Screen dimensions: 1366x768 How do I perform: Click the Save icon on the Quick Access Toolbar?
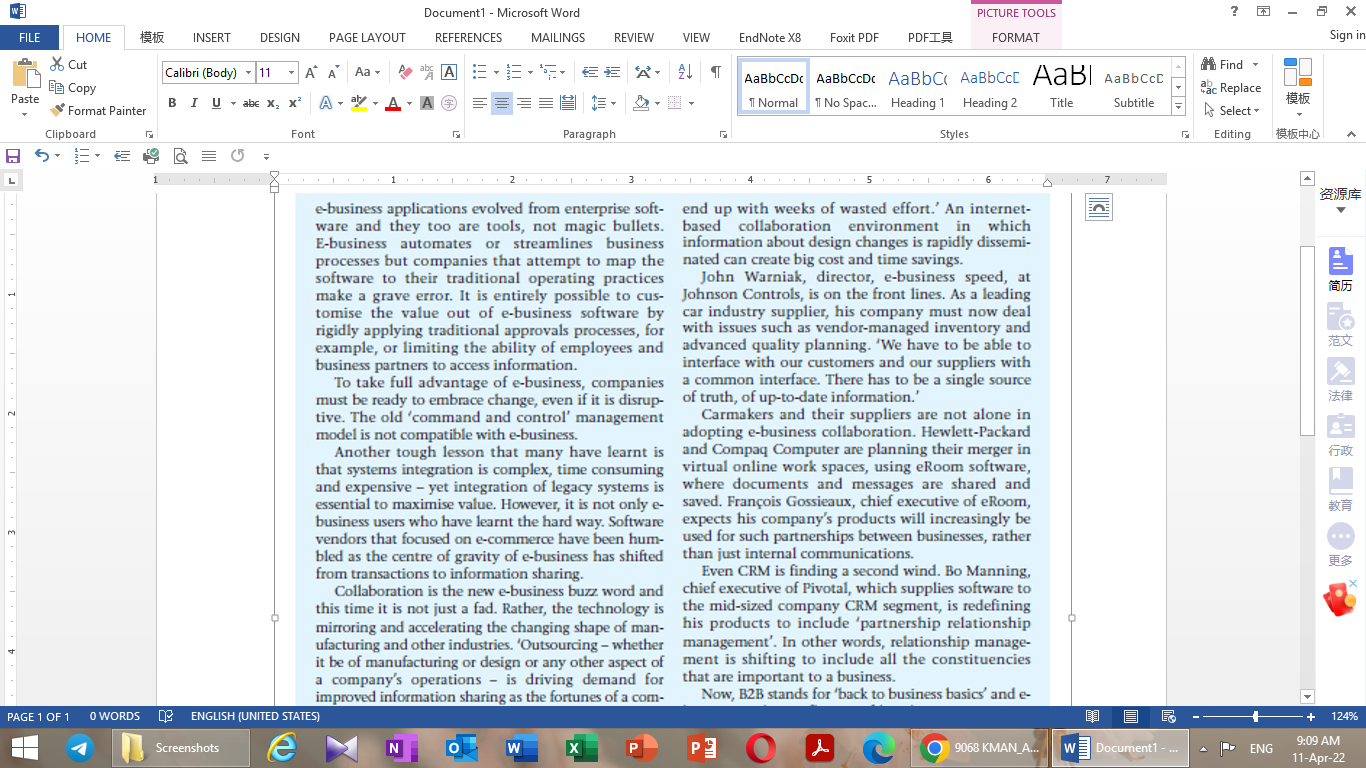click(13, 156)
